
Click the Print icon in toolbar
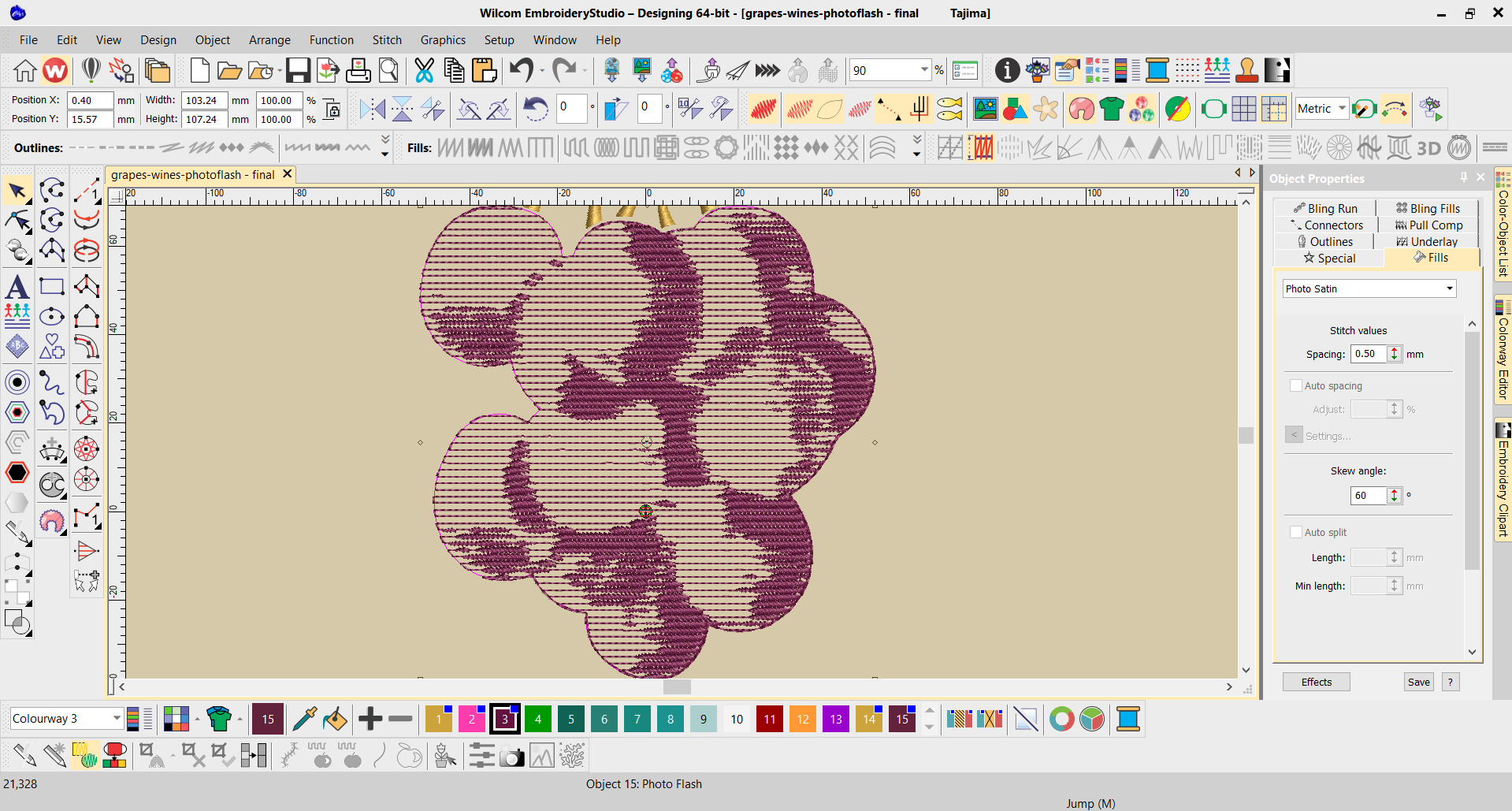tap(358, 71)
